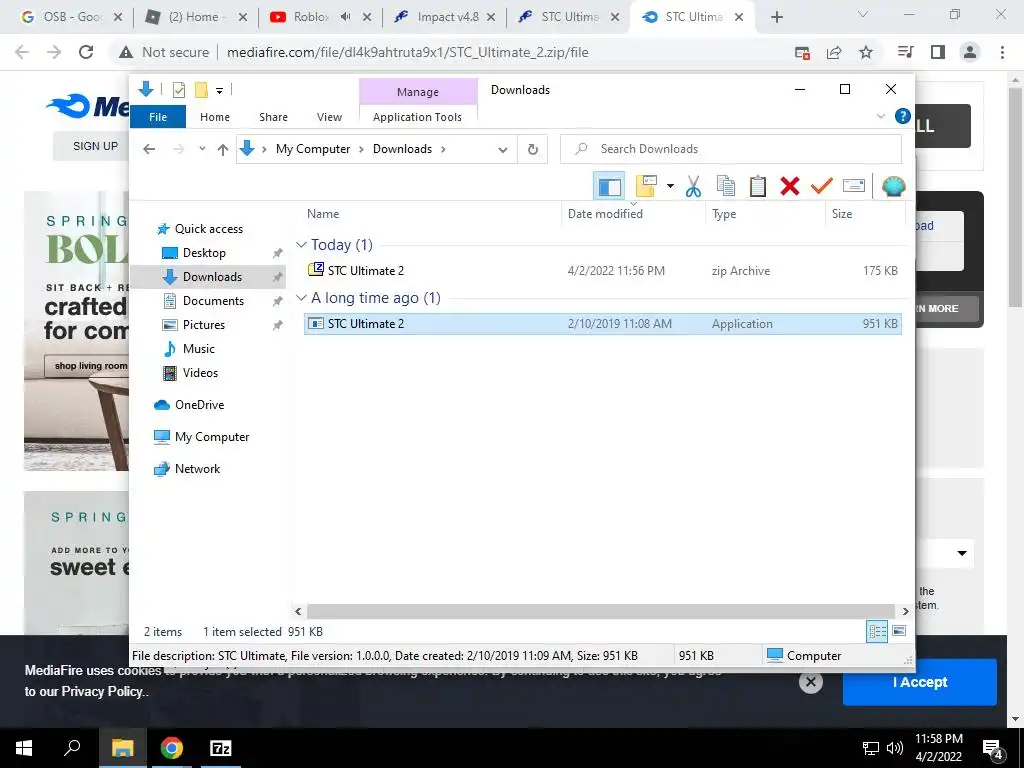Open Explorer help question mark
This screenshot has width=1024, height=768.
click(903, 116)
